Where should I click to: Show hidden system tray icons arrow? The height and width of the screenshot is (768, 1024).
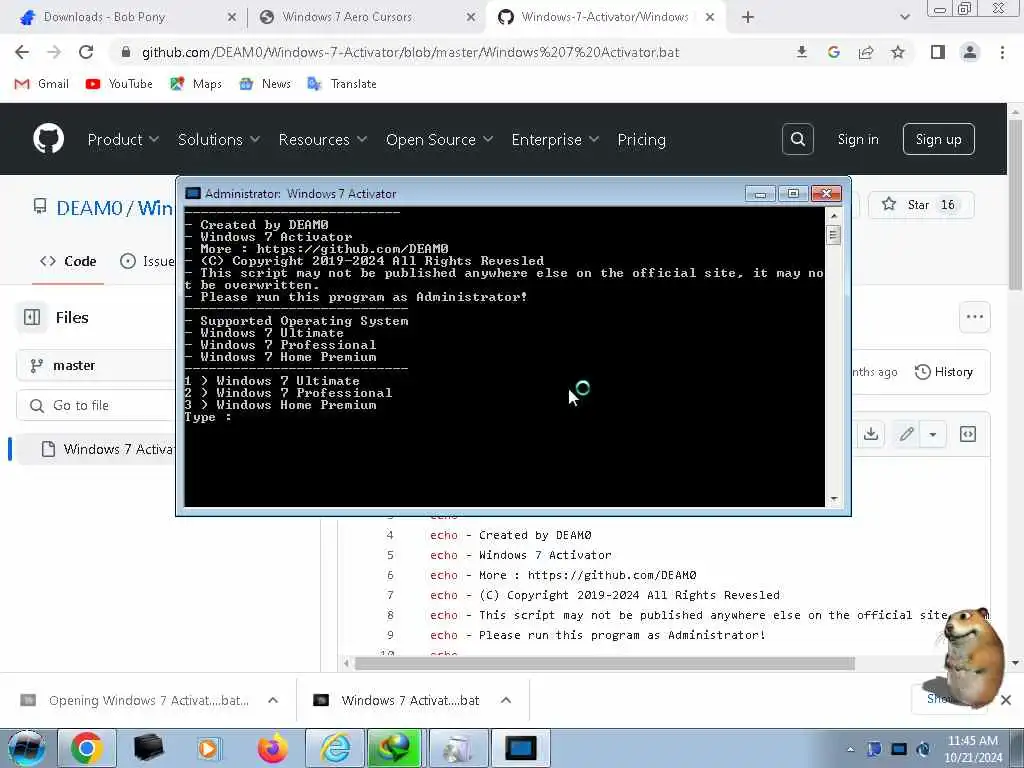point(850,749)
